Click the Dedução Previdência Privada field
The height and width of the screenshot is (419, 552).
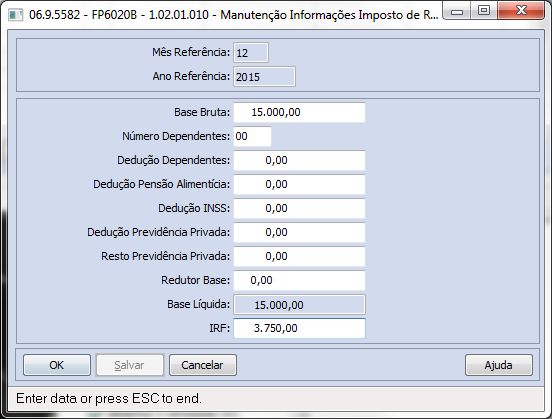(x=299, y=232)
